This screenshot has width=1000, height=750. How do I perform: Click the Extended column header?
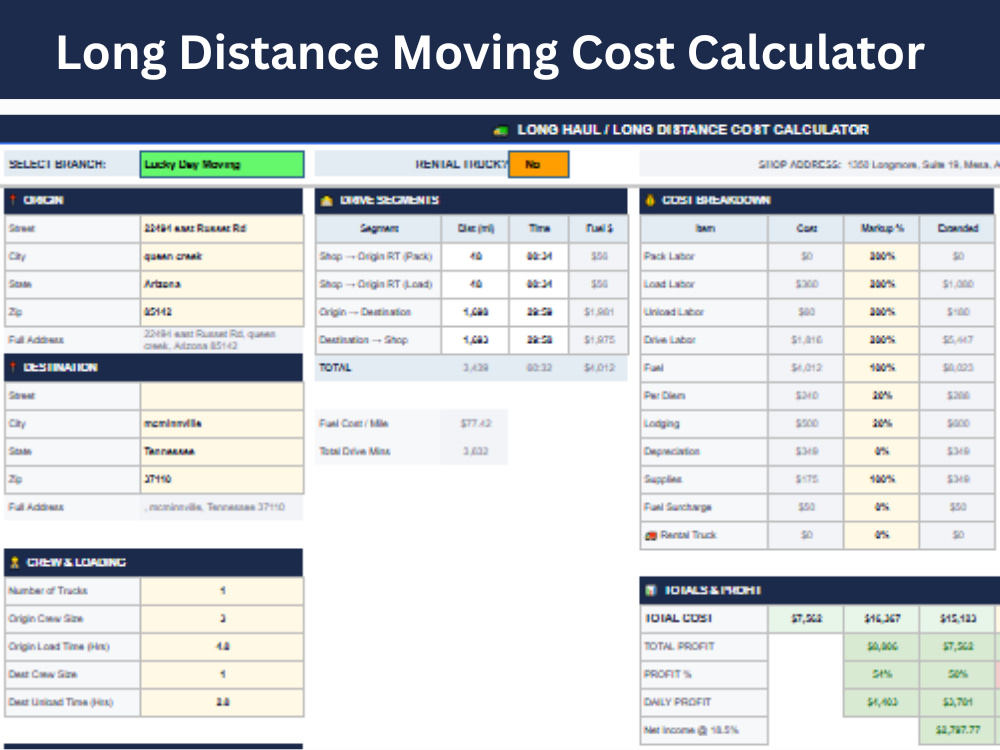[957, 228]
